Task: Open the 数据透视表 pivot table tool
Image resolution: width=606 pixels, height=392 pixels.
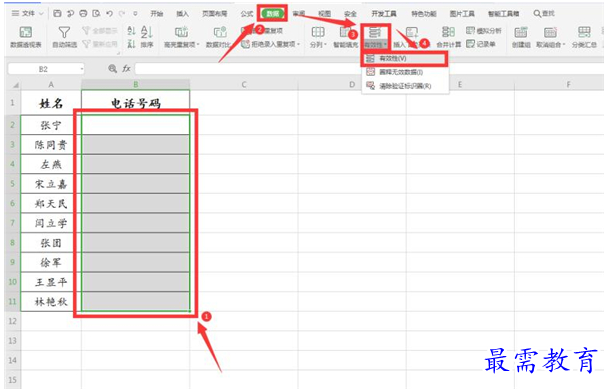Action: [x=26, y=37]
